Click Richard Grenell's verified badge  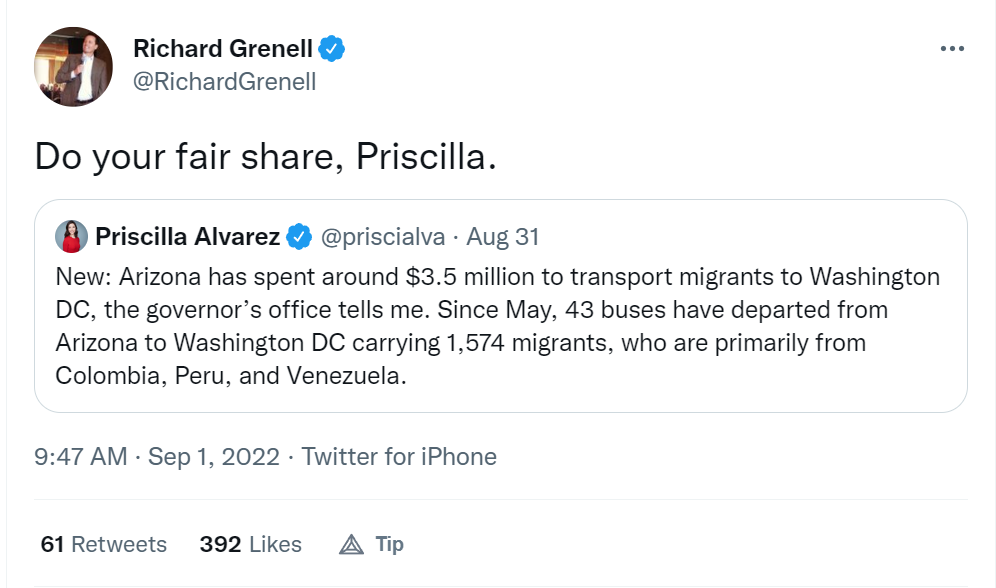(332, 47)
